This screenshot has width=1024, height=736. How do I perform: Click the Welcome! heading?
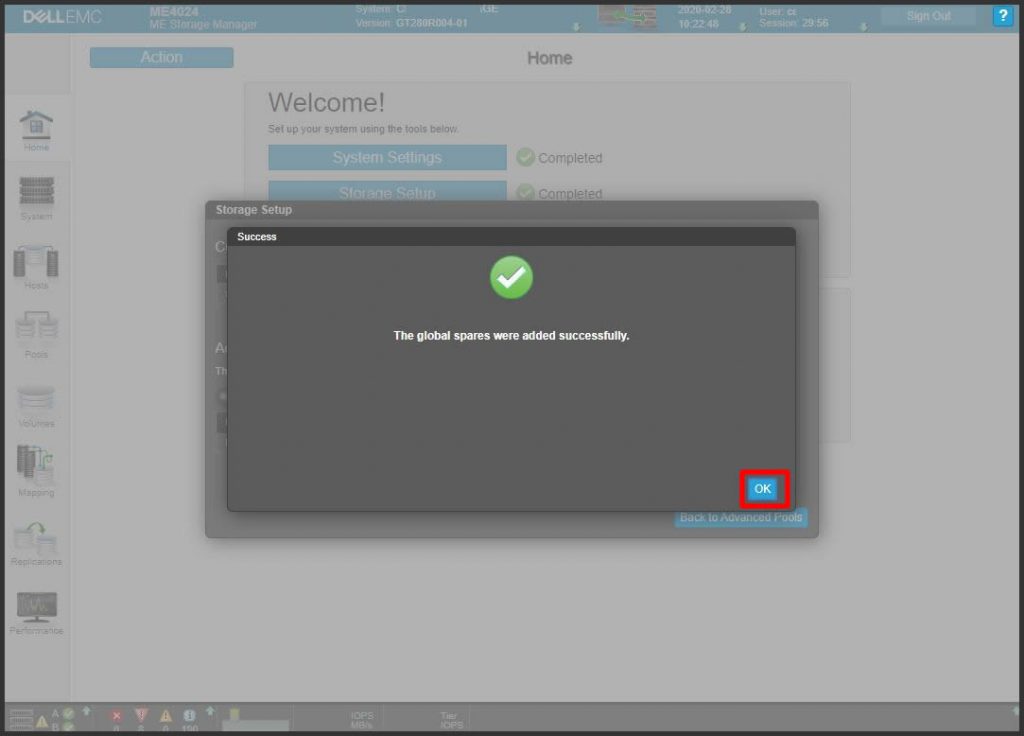tap(327, 103)
